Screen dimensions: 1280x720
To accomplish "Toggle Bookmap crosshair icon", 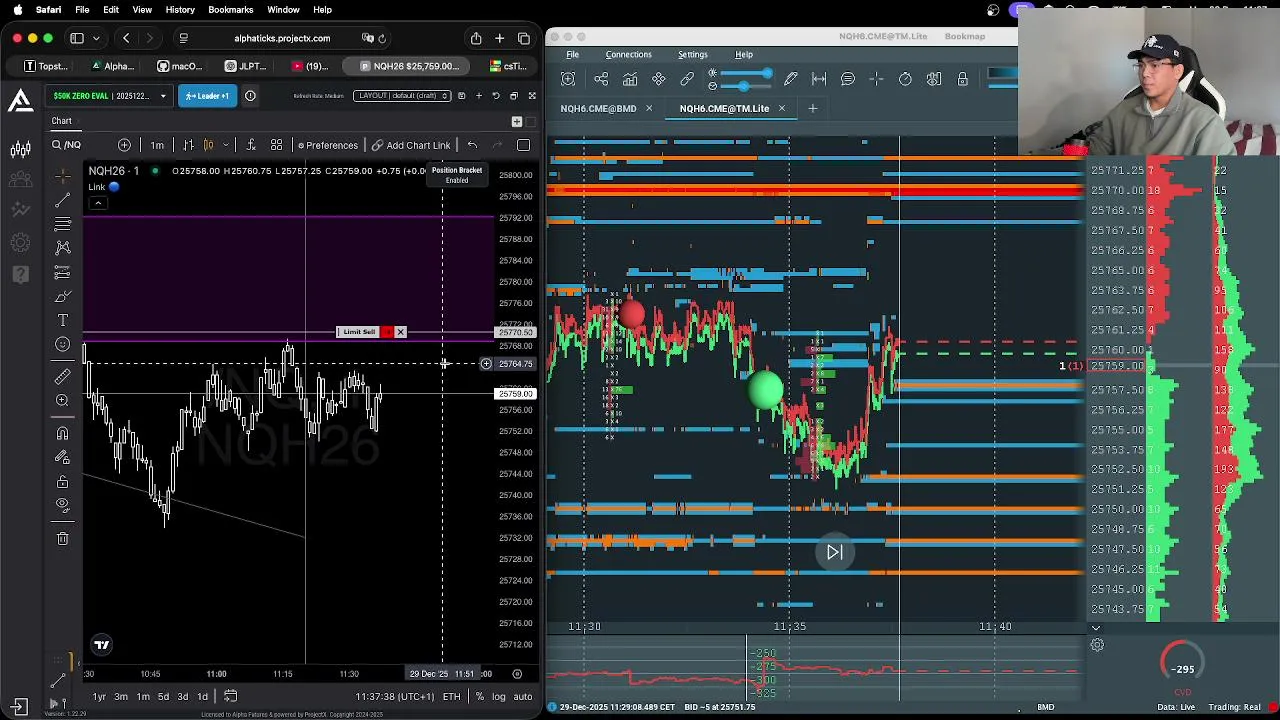I will tap(876, 79).
